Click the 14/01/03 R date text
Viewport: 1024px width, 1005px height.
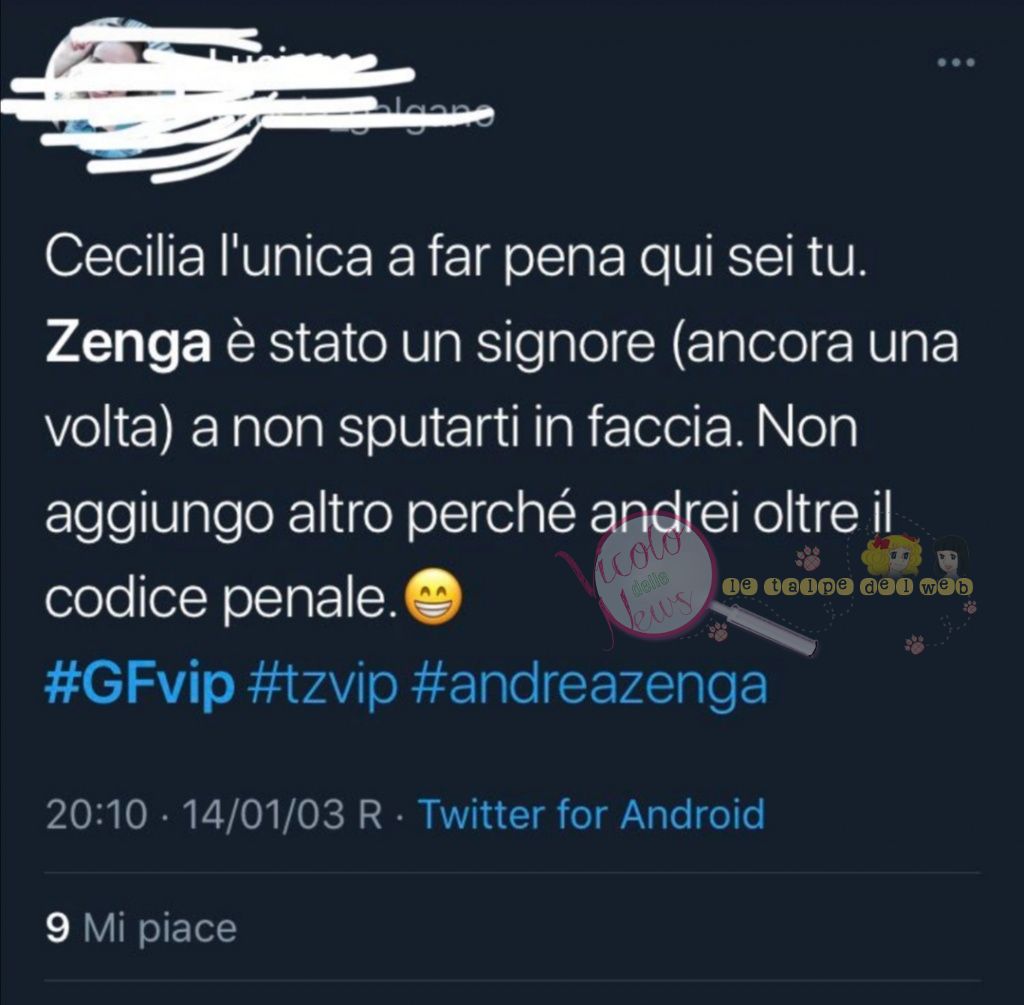coord(283,815)
